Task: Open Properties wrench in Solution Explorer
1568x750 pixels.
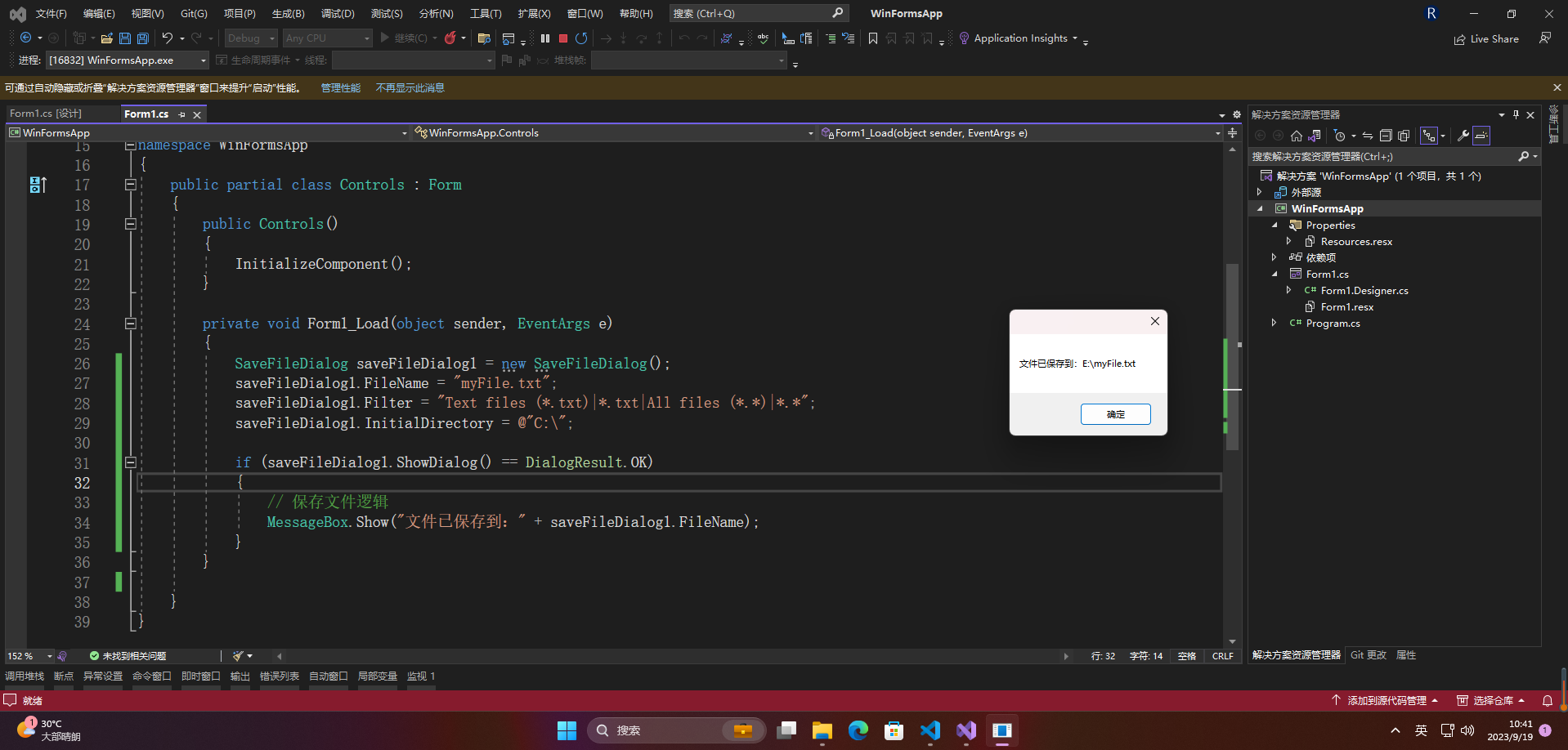Action: click(x=1463, y=136)
